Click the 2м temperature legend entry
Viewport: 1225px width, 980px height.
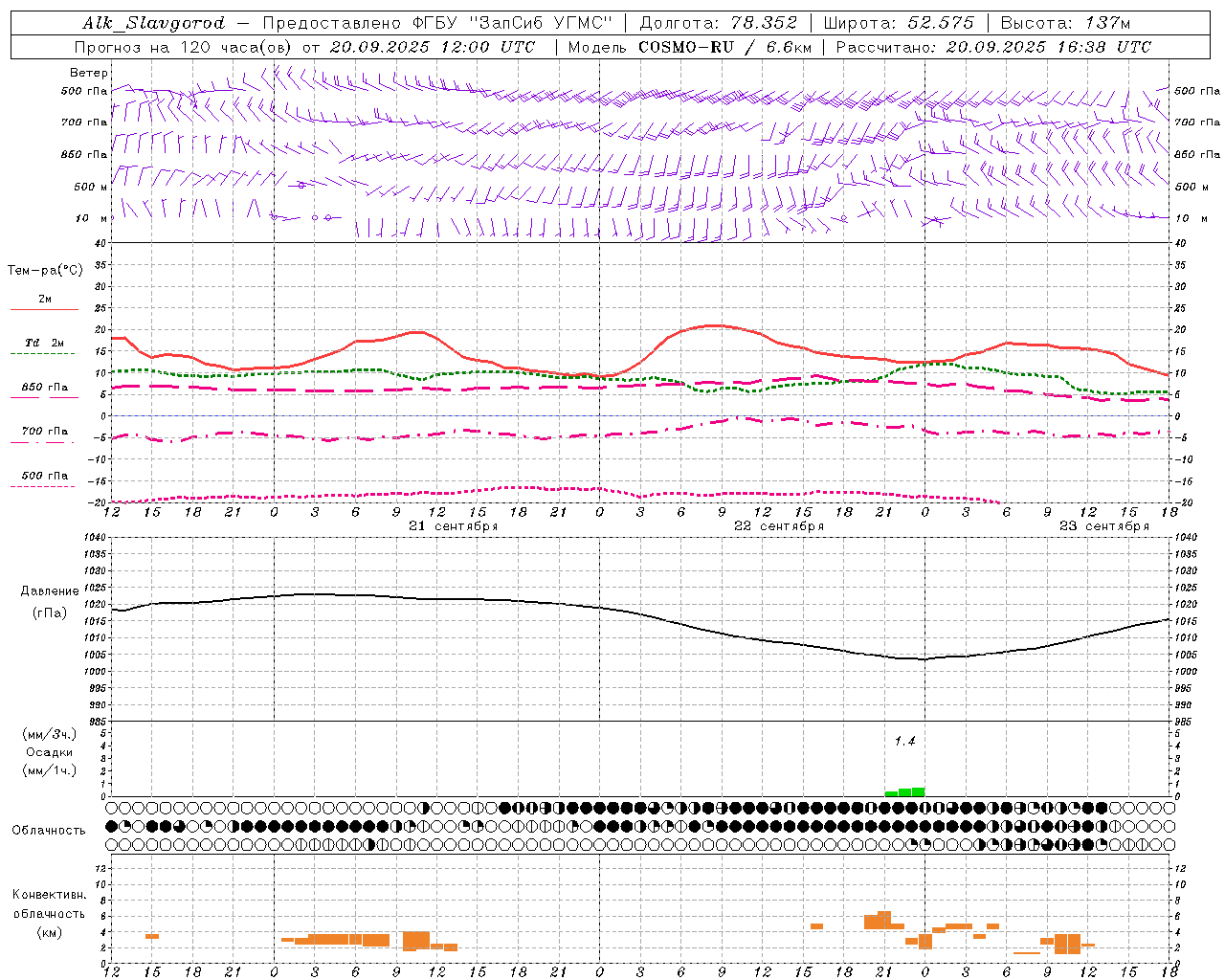[45, 300]
